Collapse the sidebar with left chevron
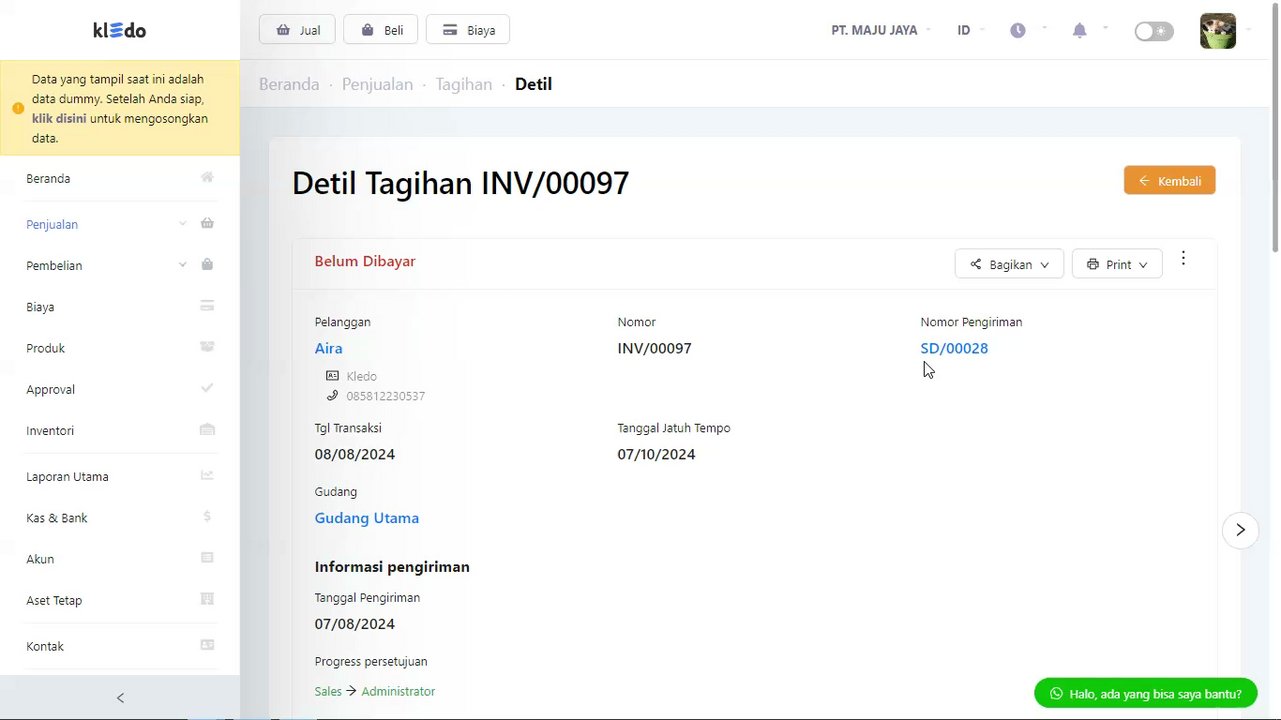 point(120,698)
